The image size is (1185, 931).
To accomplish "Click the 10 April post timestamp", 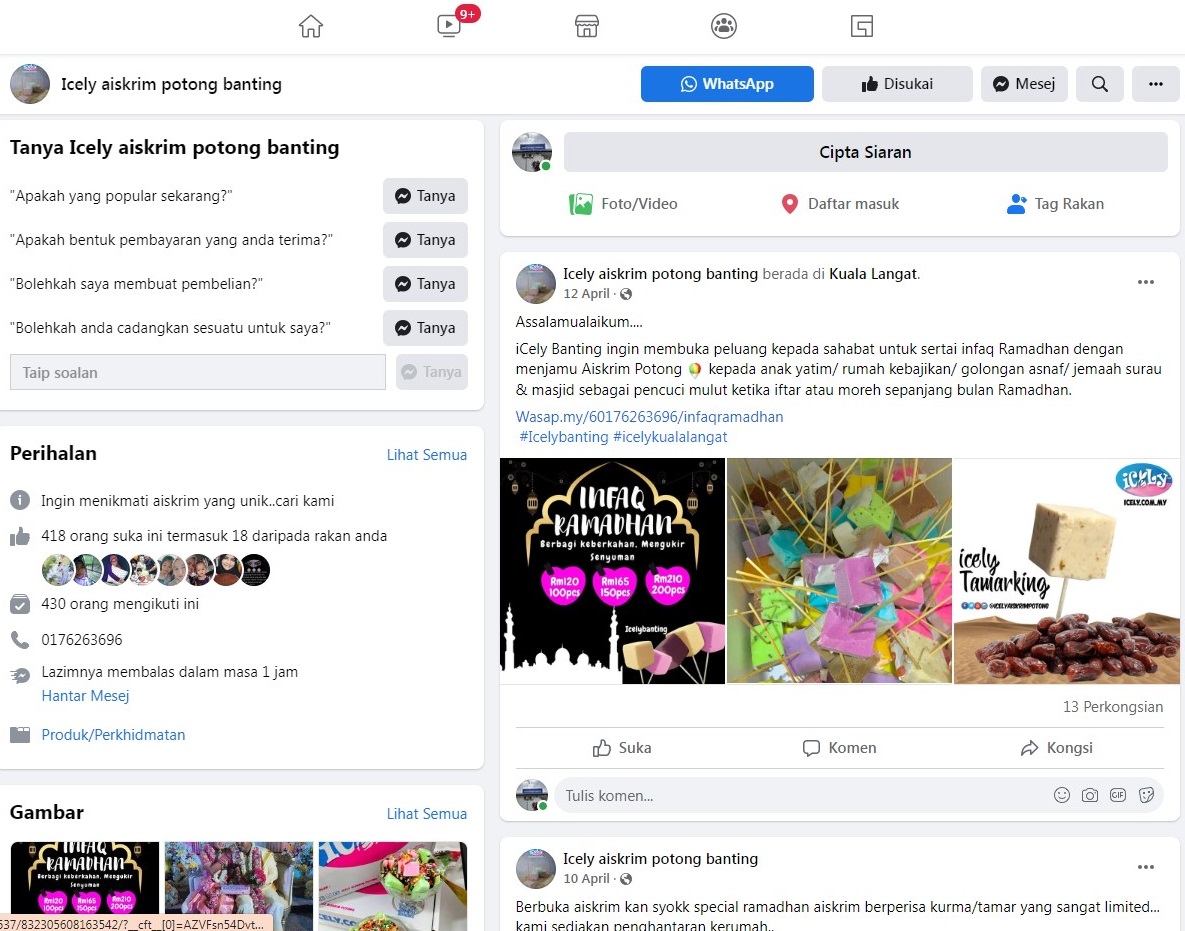I will 586,878.
